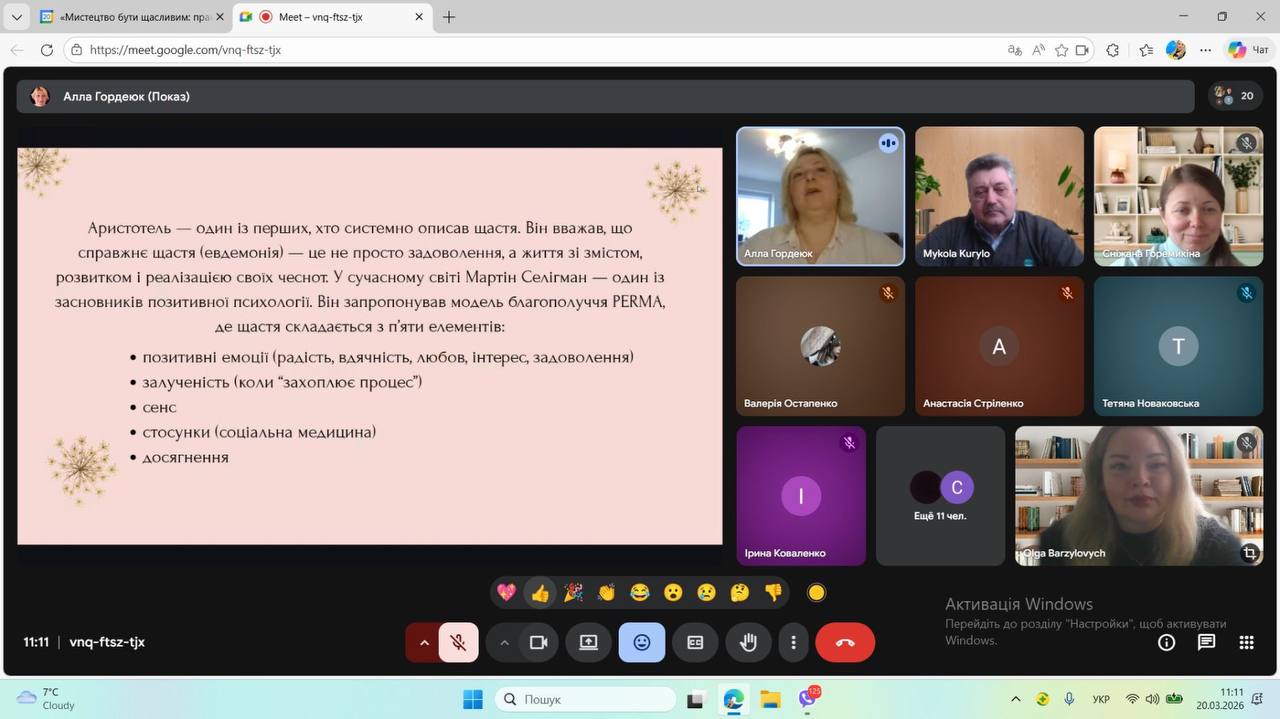The width and height of the screenshot is (1280, 719).
Task: Open the meeting details info icon
Action: click(1166, 642)
